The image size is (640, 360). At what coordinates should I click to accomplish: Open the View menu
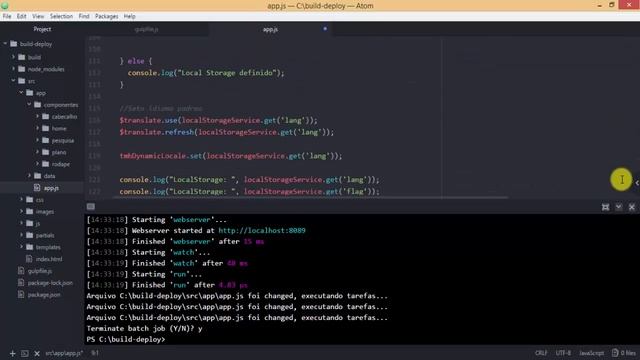[x=38, y=16]
